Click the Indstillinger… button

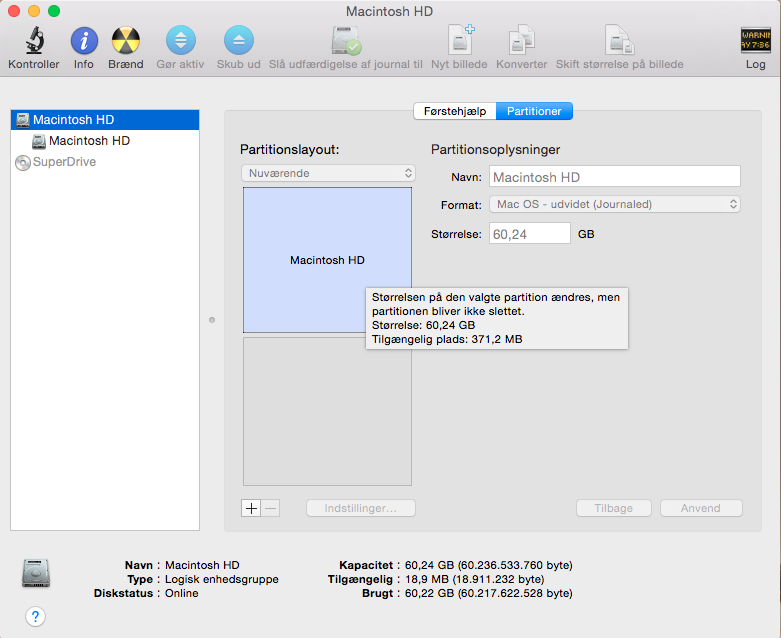361,508
